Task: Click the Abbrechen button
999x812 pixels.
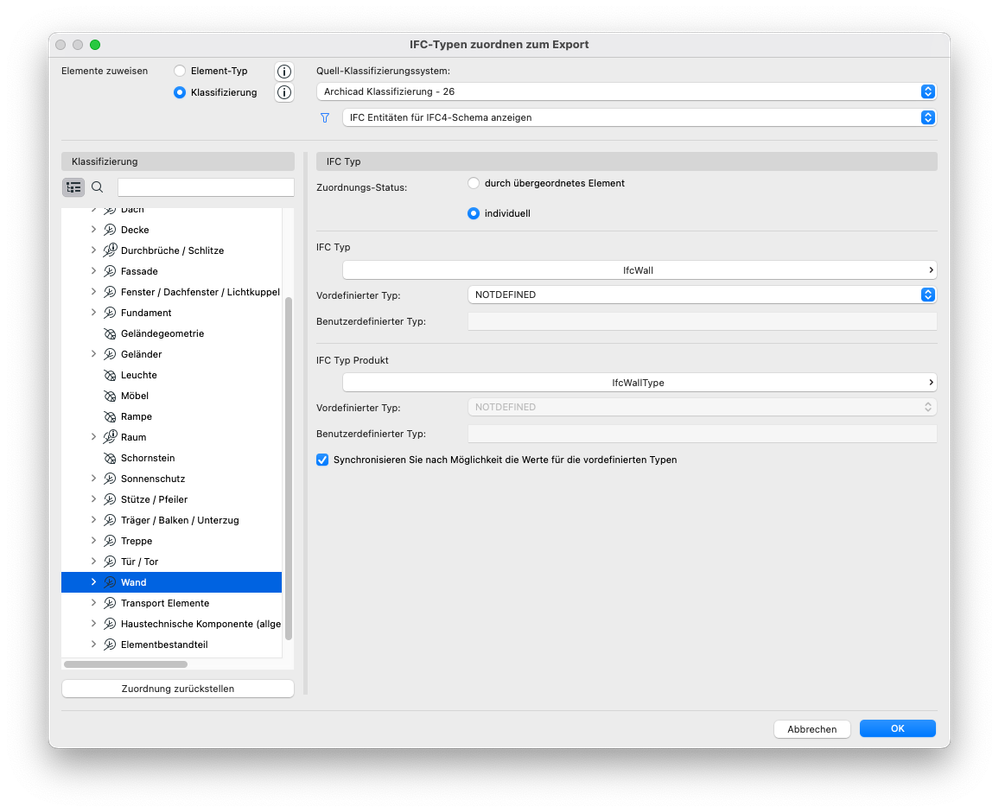Action: coord(812,729)
